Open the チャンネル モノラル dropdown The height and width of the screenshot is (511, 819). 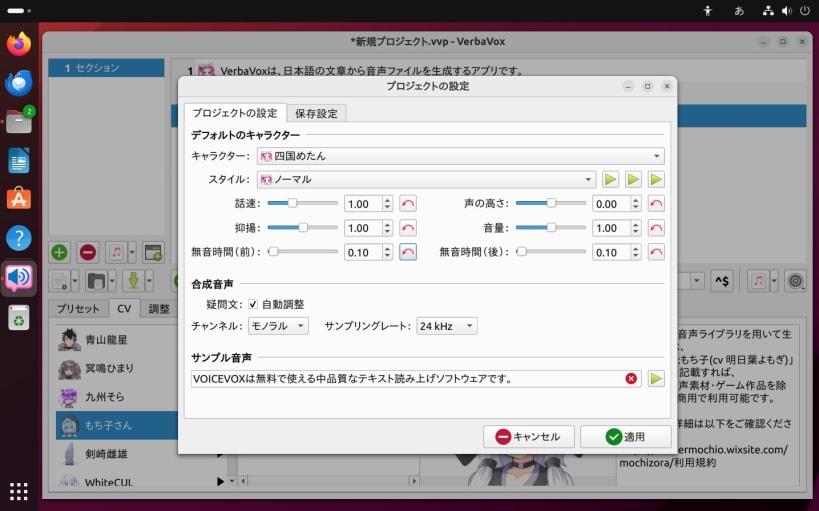(x=278, y=326)
